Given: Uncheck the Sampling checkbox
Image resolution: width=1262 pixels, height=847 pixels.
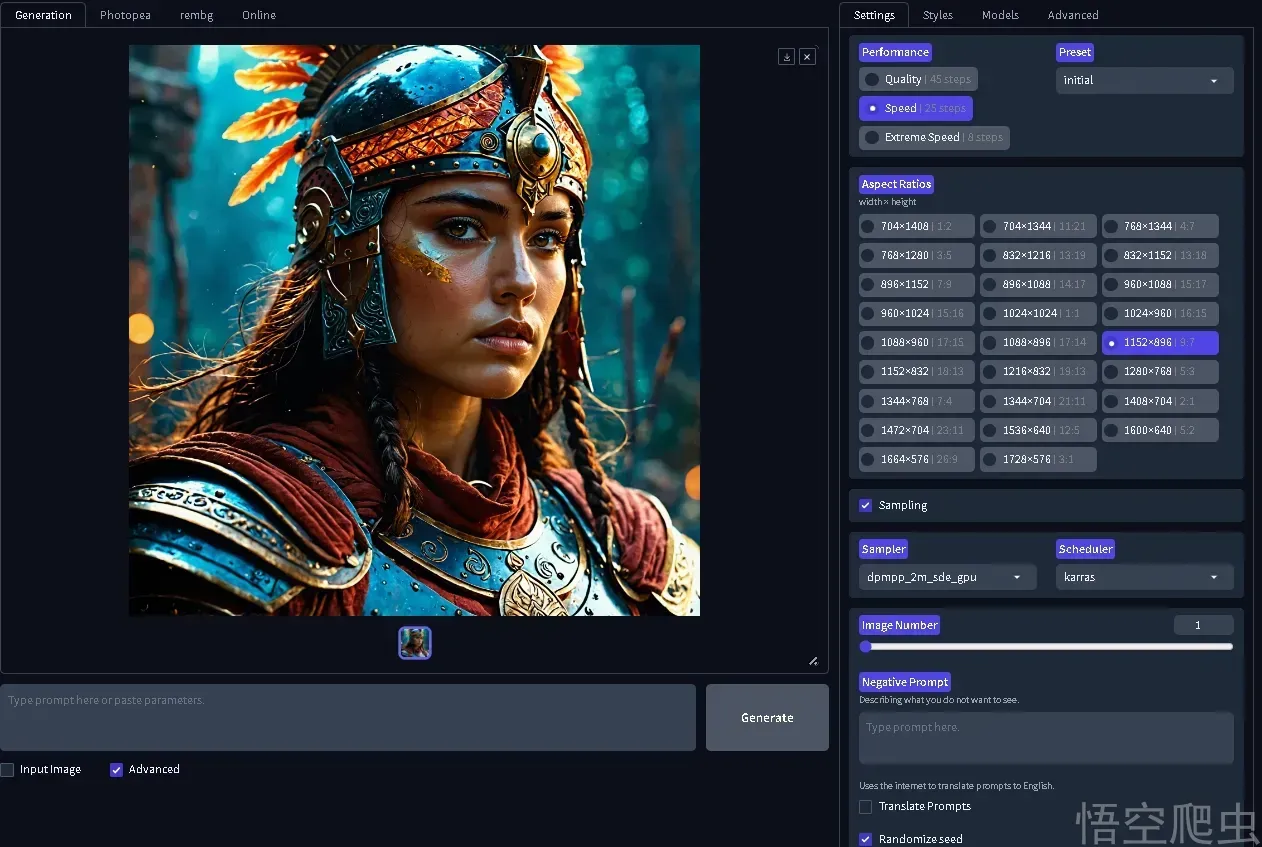Looking at the screenshot, I should (x=866, y=505).
